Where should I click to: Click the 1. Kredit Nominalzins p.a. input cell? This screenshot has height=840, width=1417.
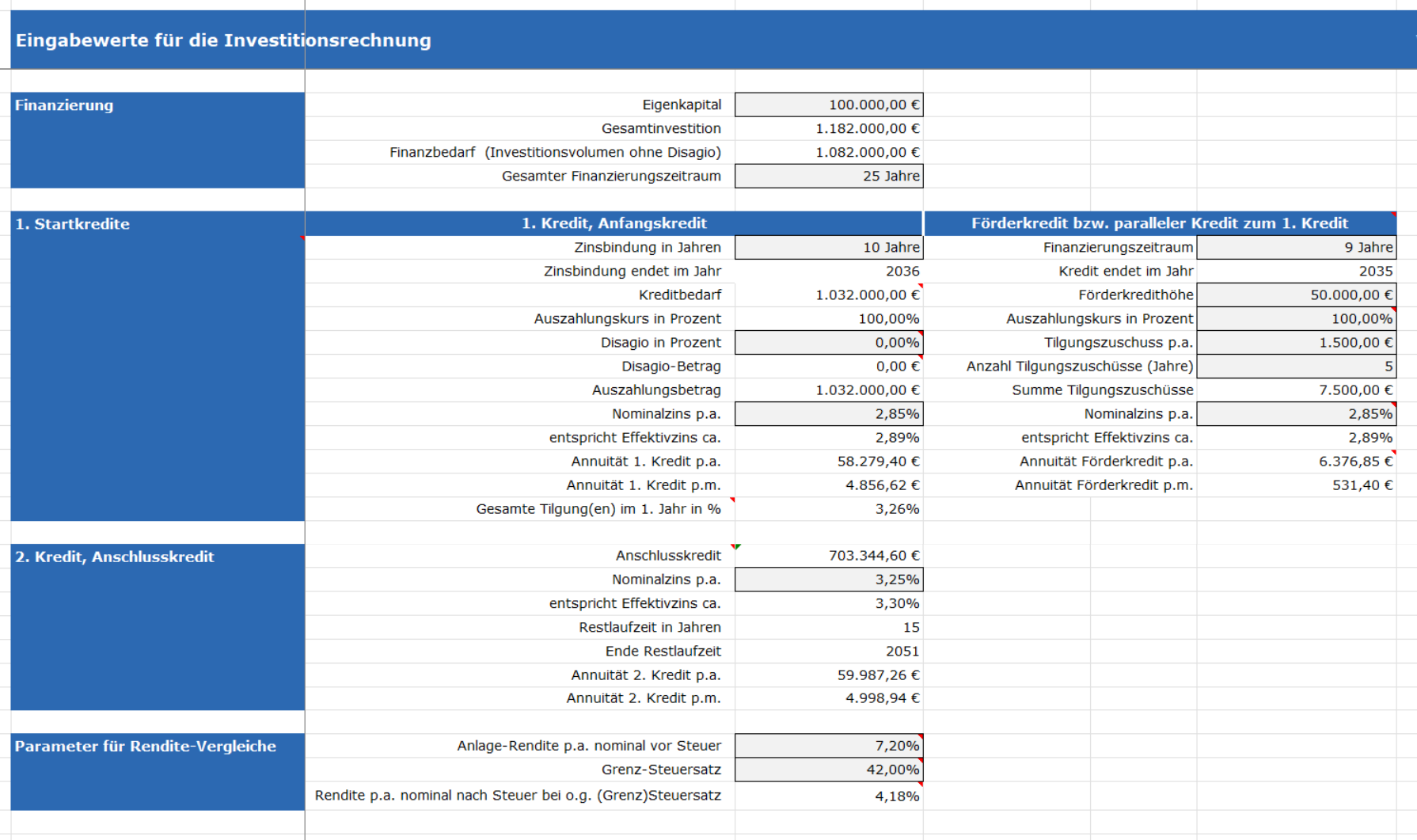coord(829,413)
